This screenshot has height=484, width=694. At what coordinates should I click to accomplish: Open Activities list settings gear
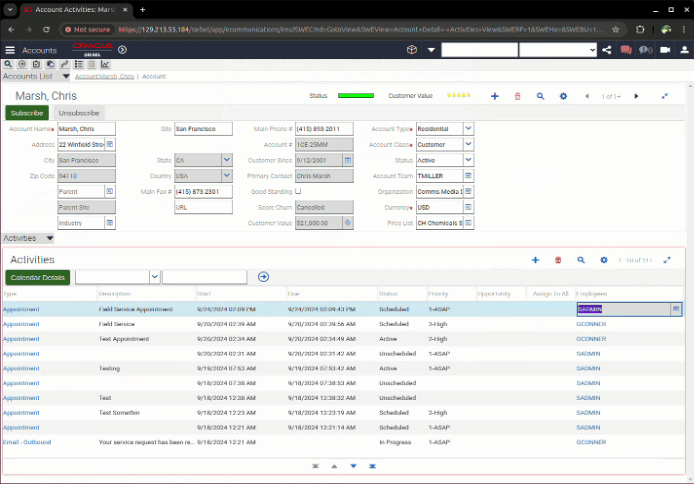pos(604,260)
